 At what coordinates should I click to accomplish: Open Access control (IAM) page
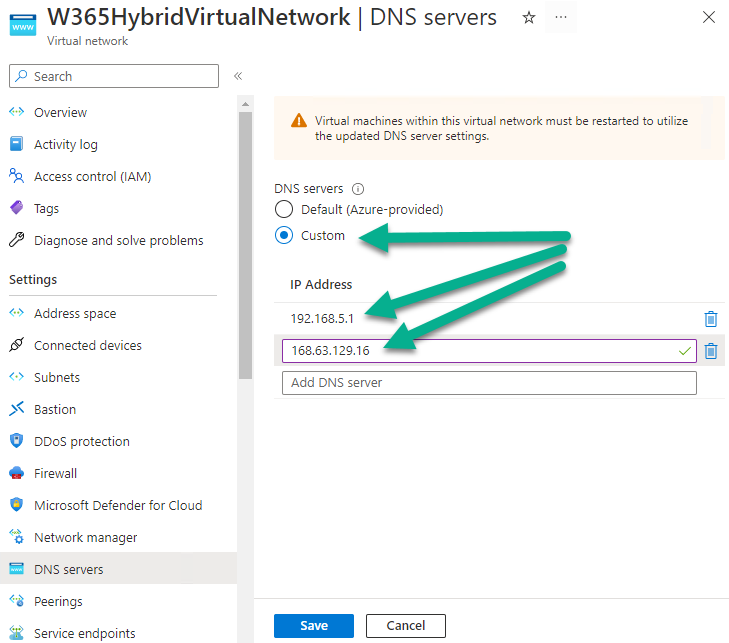click(93, 177)
